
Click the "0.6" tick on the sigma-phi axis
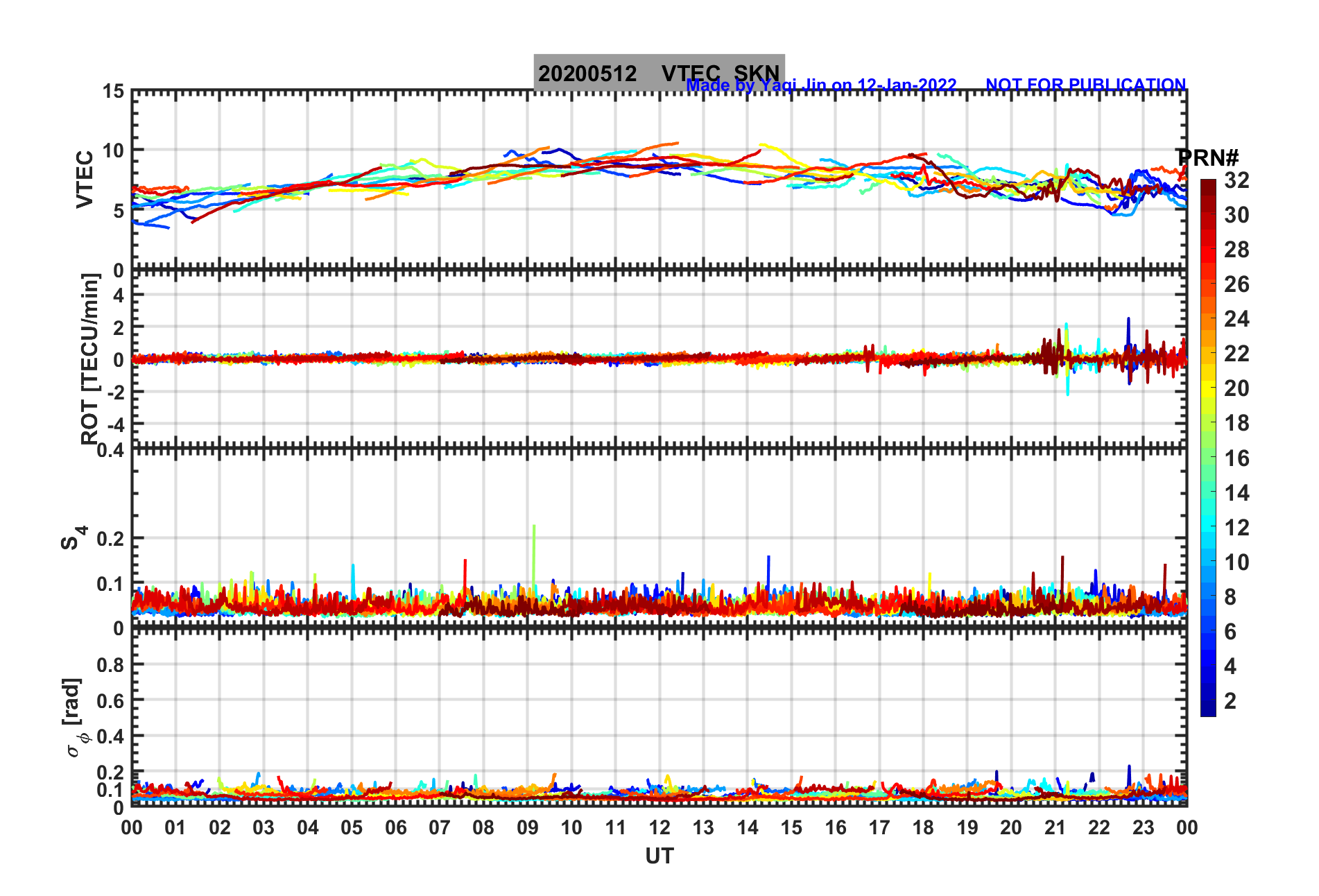[x=111, y=700]
